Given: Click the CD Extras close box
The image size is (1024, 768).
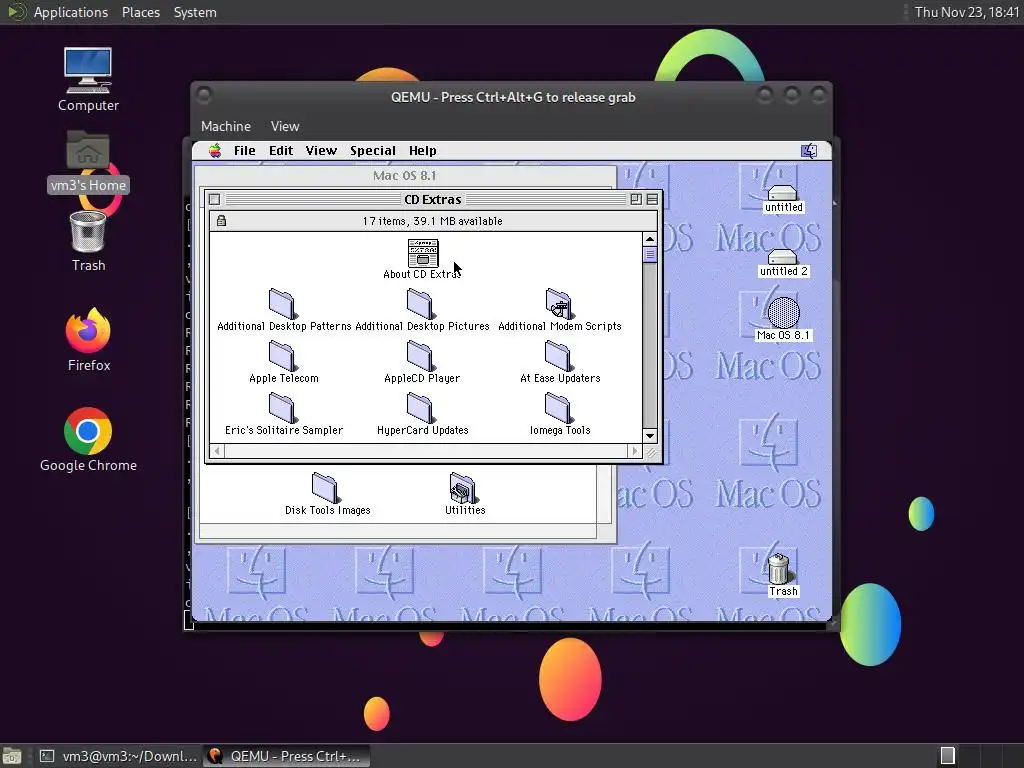Looking at the screenshot, I should coord(214,200).
